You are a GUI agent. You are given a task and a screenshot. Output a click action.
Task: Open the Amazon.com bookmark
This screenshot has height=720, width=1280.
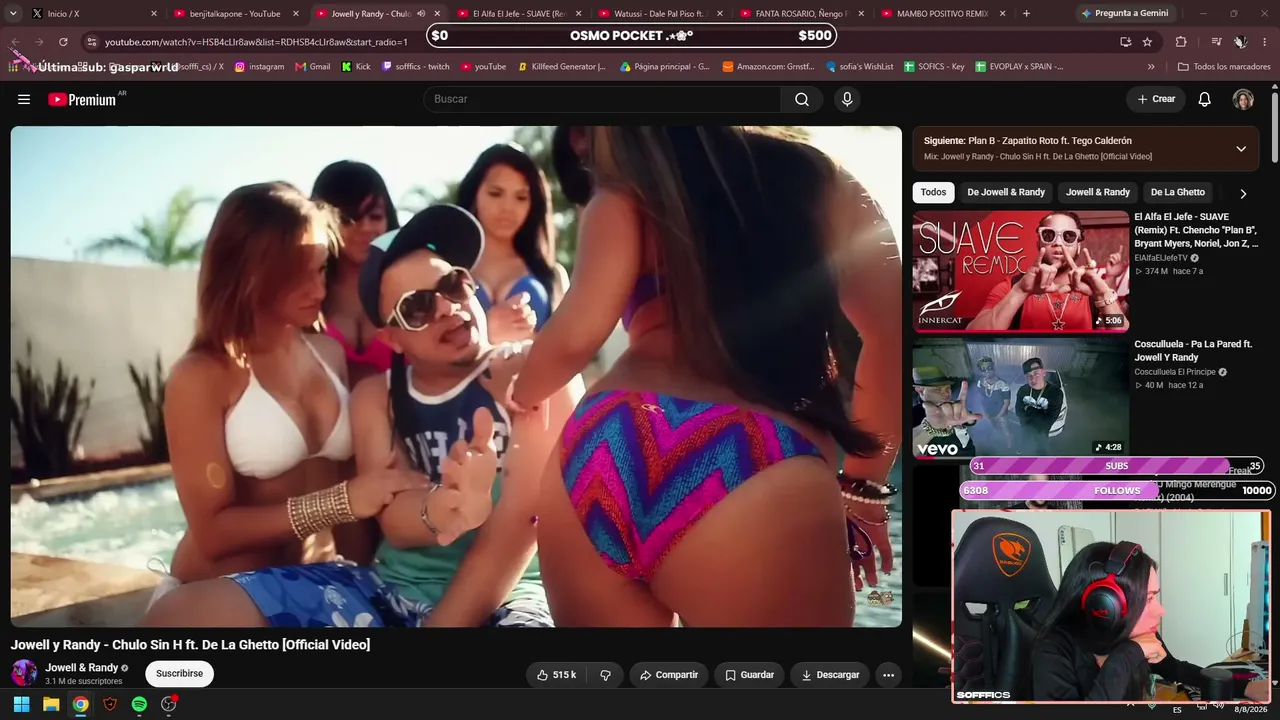769,67
